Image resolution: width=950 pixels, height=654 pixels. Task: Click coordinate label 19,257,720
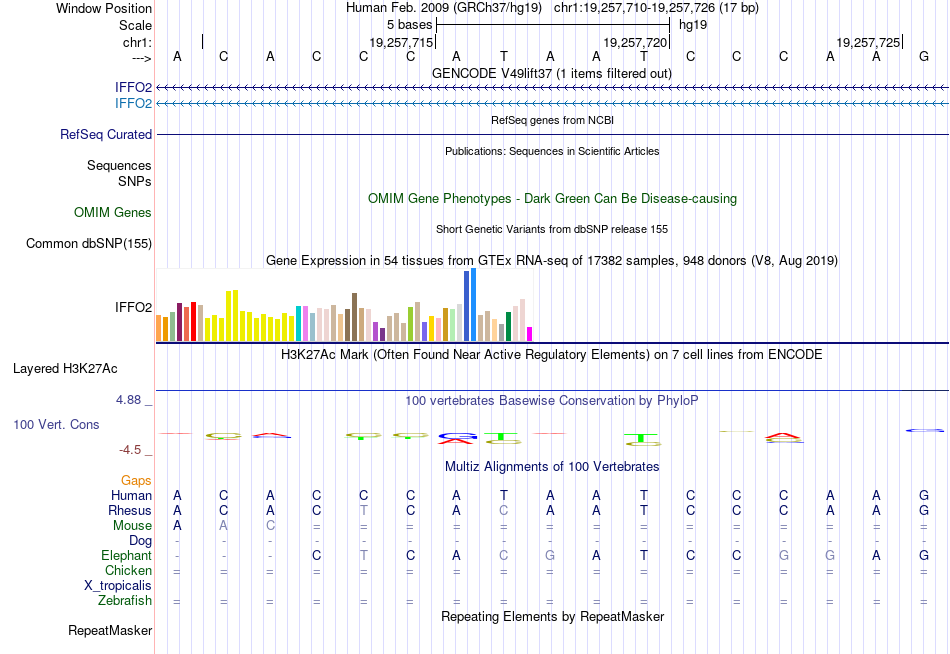click(x=635, y=42)
